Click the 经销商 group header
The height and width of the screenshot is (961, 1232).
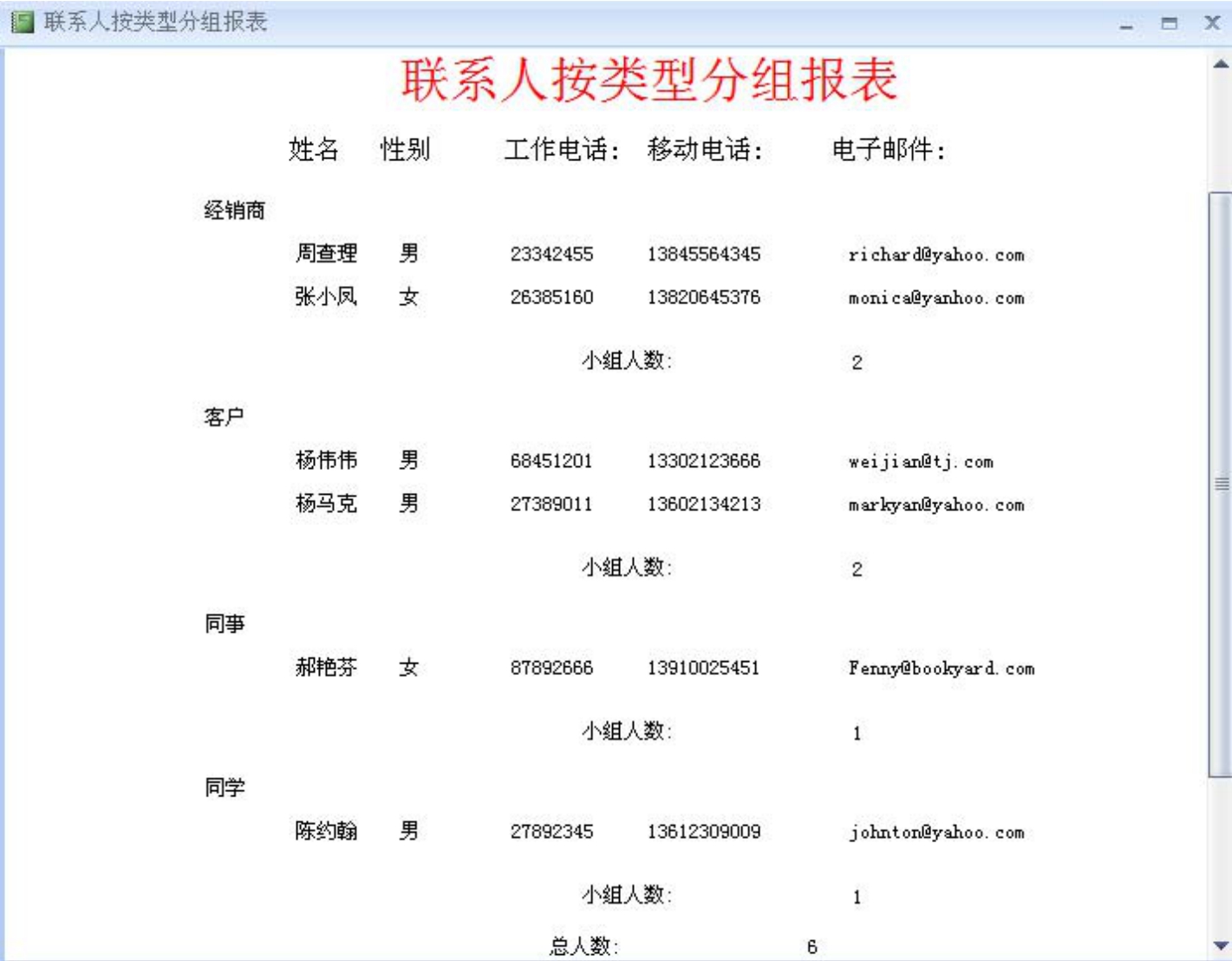click(234, 210)
